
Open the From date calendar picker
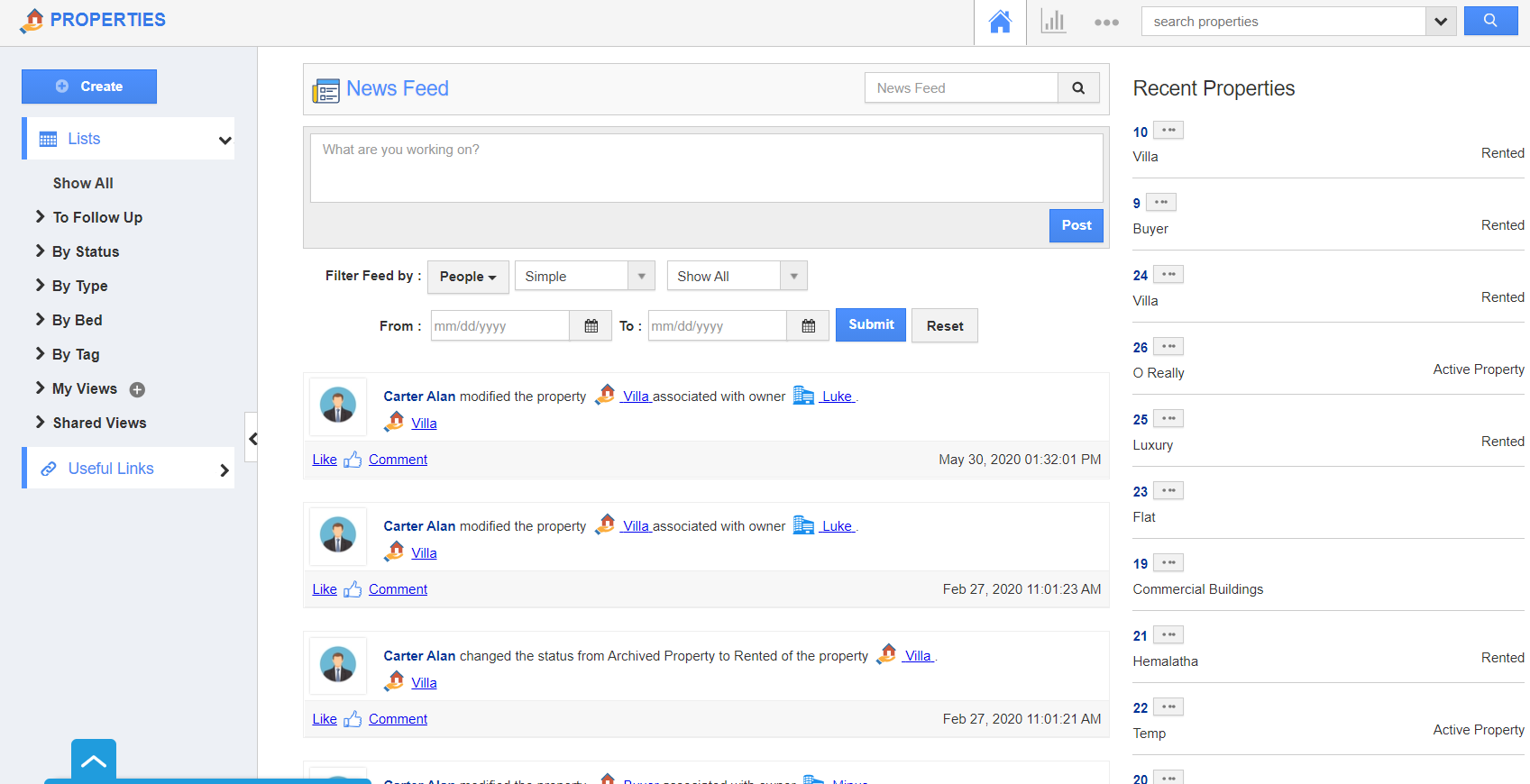pos(591,326)
